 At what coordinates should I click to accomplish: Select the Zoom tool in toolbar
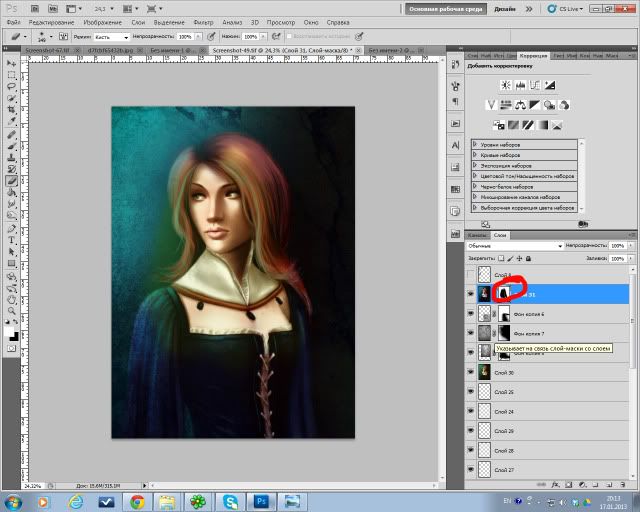(x=11, y=311)
